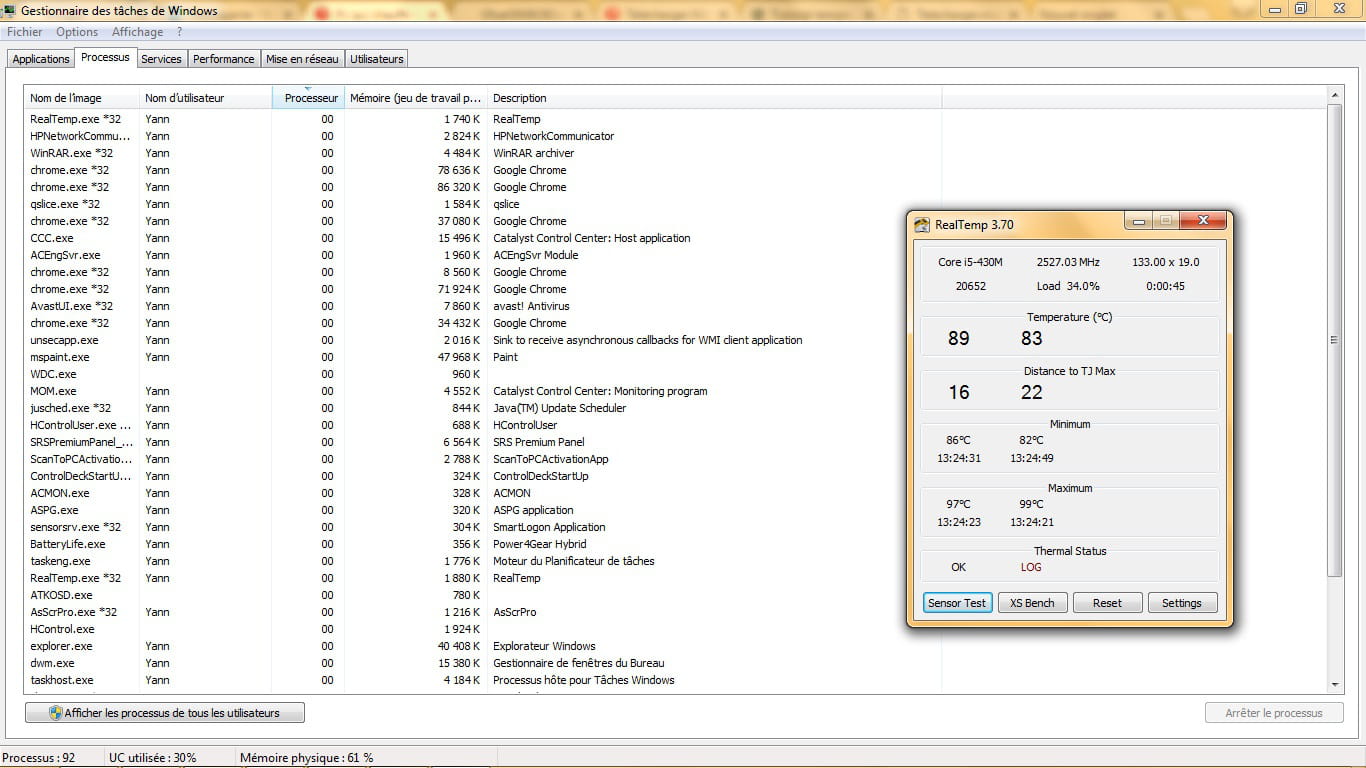The width and height of the screenshot is (1366, 768).
Task: Select the qslice.exe *32 process
Action: click(x=483, y=204)
